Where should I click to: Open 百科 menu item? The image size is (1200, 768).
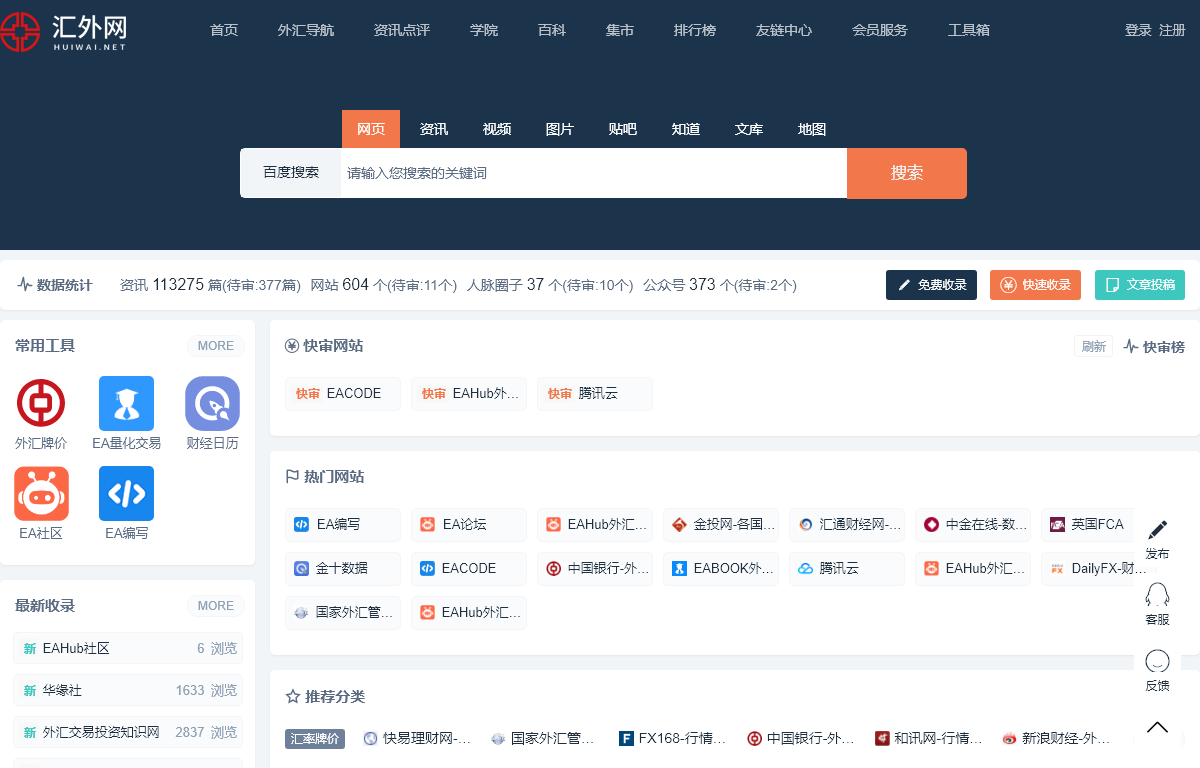point(552,30)
